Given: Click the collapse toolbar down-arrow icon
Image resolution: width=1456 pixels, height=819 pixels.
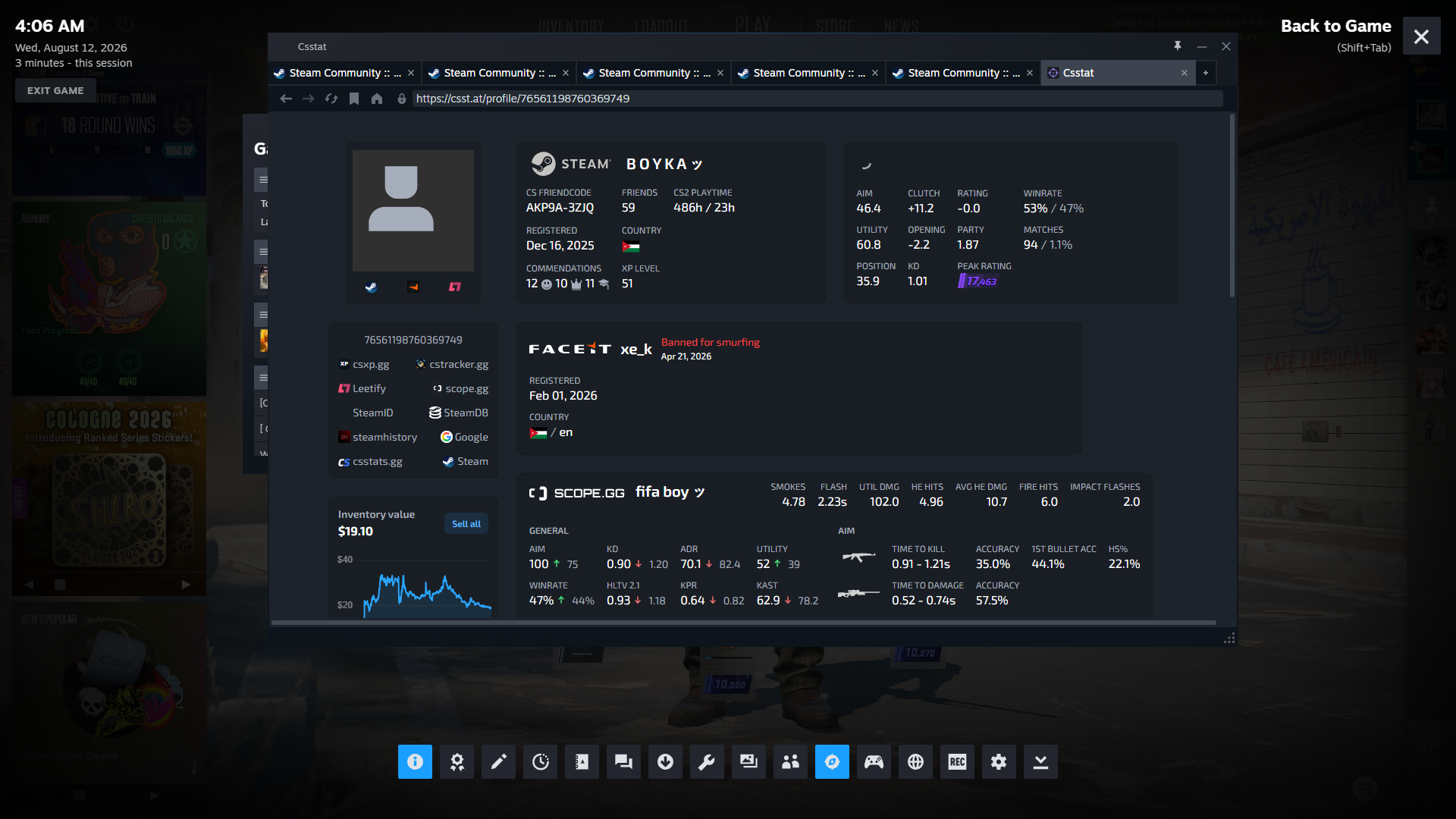Looking at the screenshot, I should coord(1040,761).
